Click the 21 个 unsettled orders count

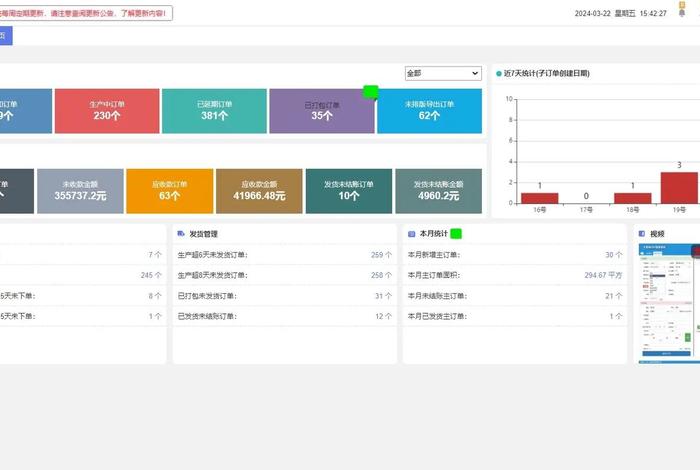coord(613,296)
